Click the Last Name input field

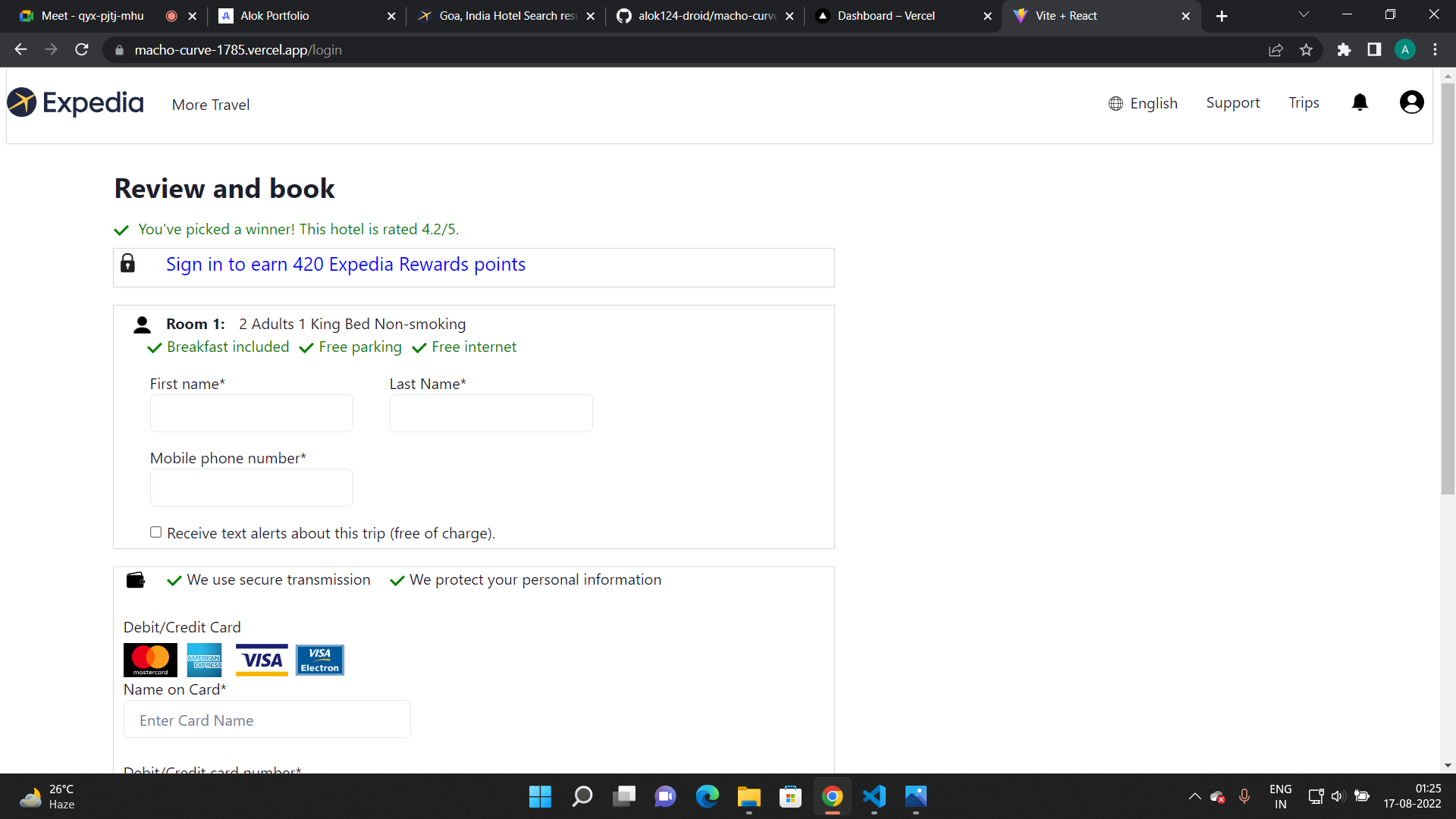pos(491,413)
